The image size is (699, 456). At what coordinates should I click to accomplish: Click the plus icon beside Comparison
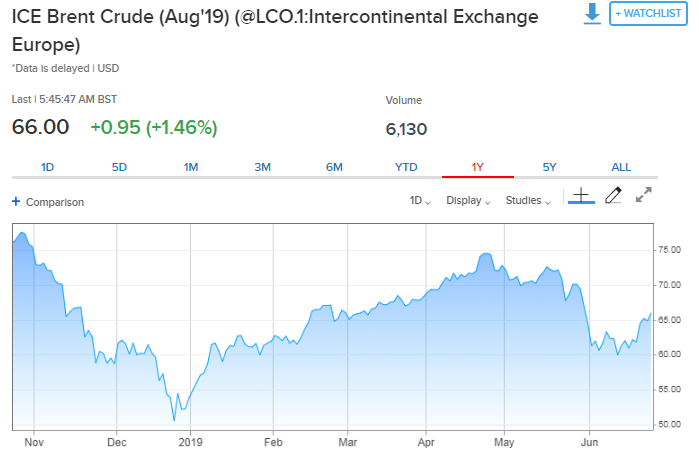pyautogui.click(x=16, y=201)
